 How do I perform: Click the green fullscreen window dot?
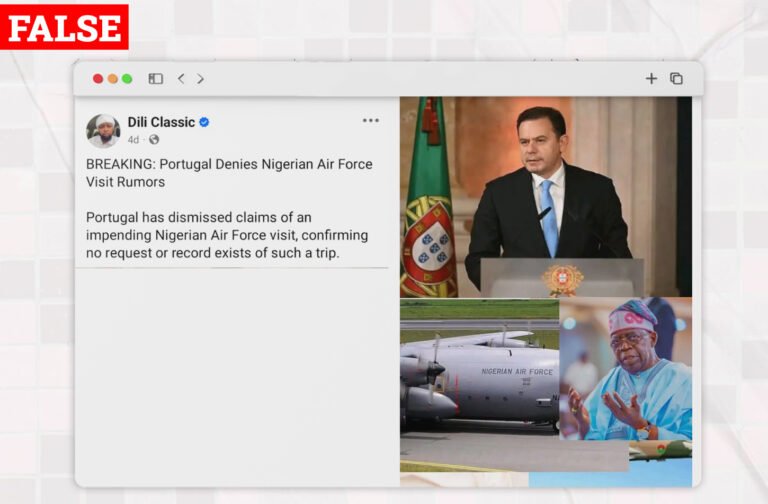tap(127, 79)
